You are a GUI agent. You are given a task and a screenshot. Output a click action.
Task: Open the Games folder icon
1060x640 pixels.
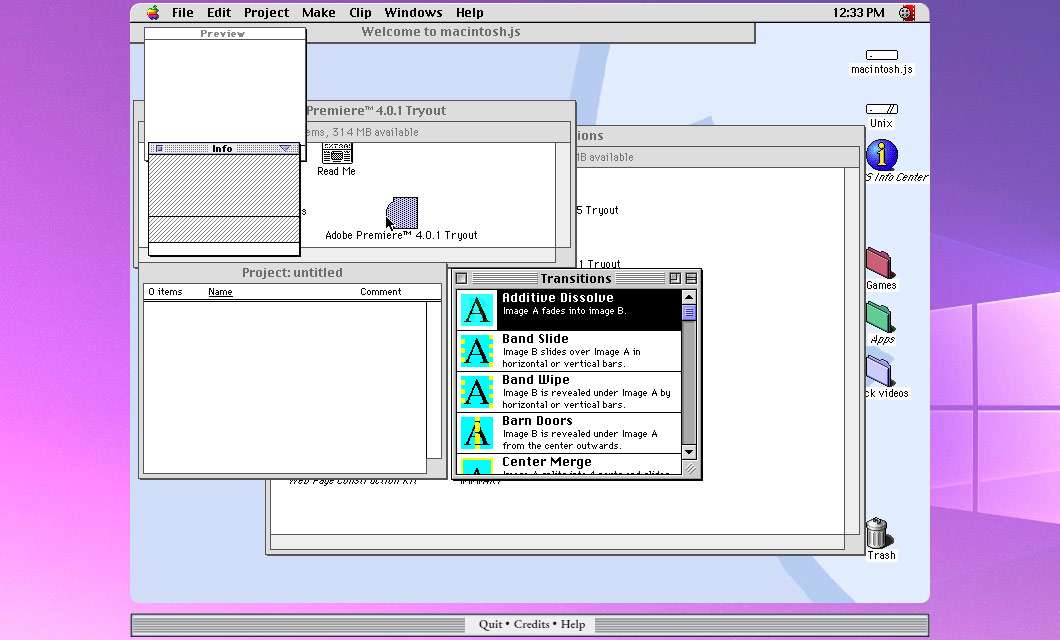(x=880, y=263)
